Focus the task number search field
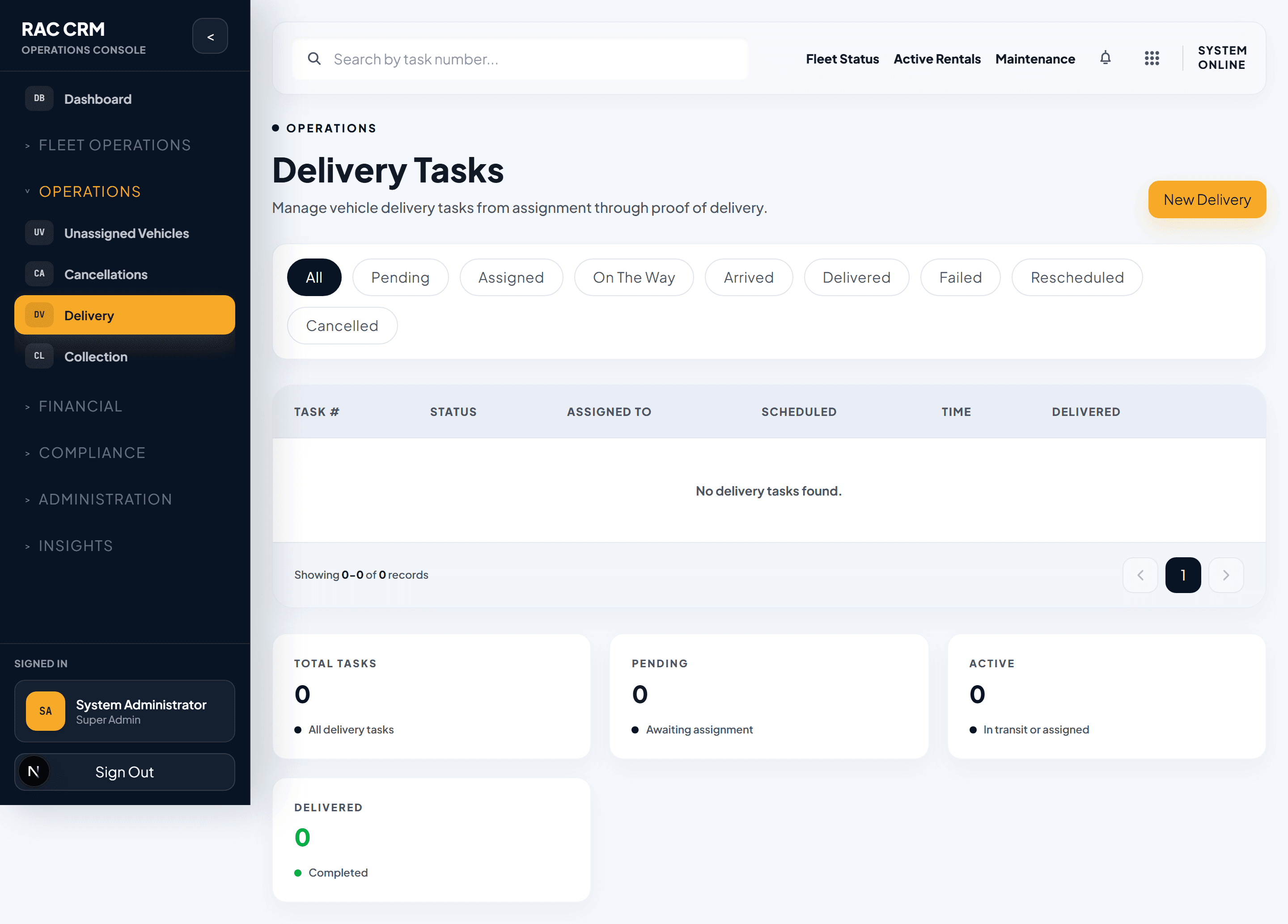 point(520,59)
